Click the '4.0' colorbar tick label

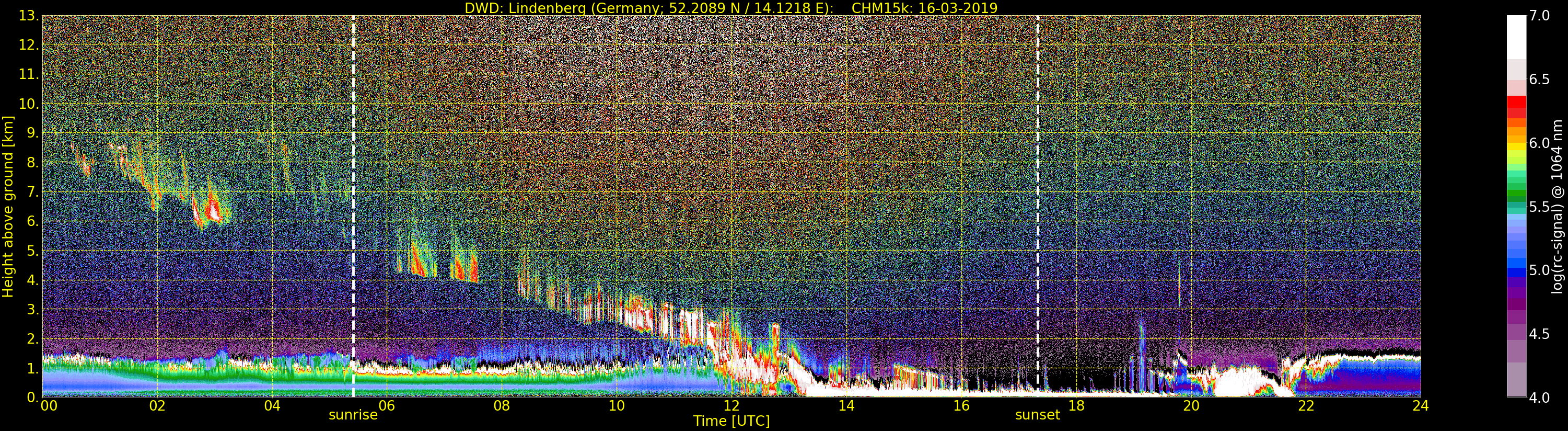(x=1539, y=398)
